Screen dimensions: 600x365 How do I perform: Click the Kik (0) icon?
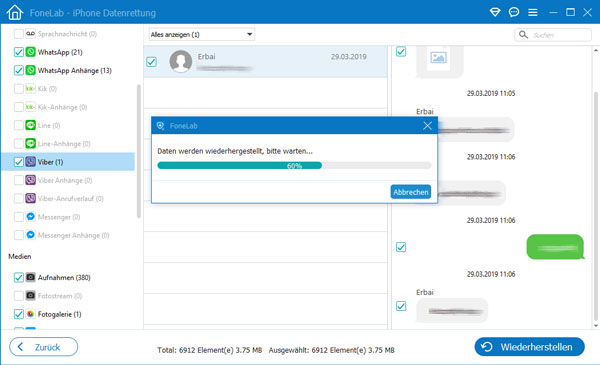pos(31,89)
